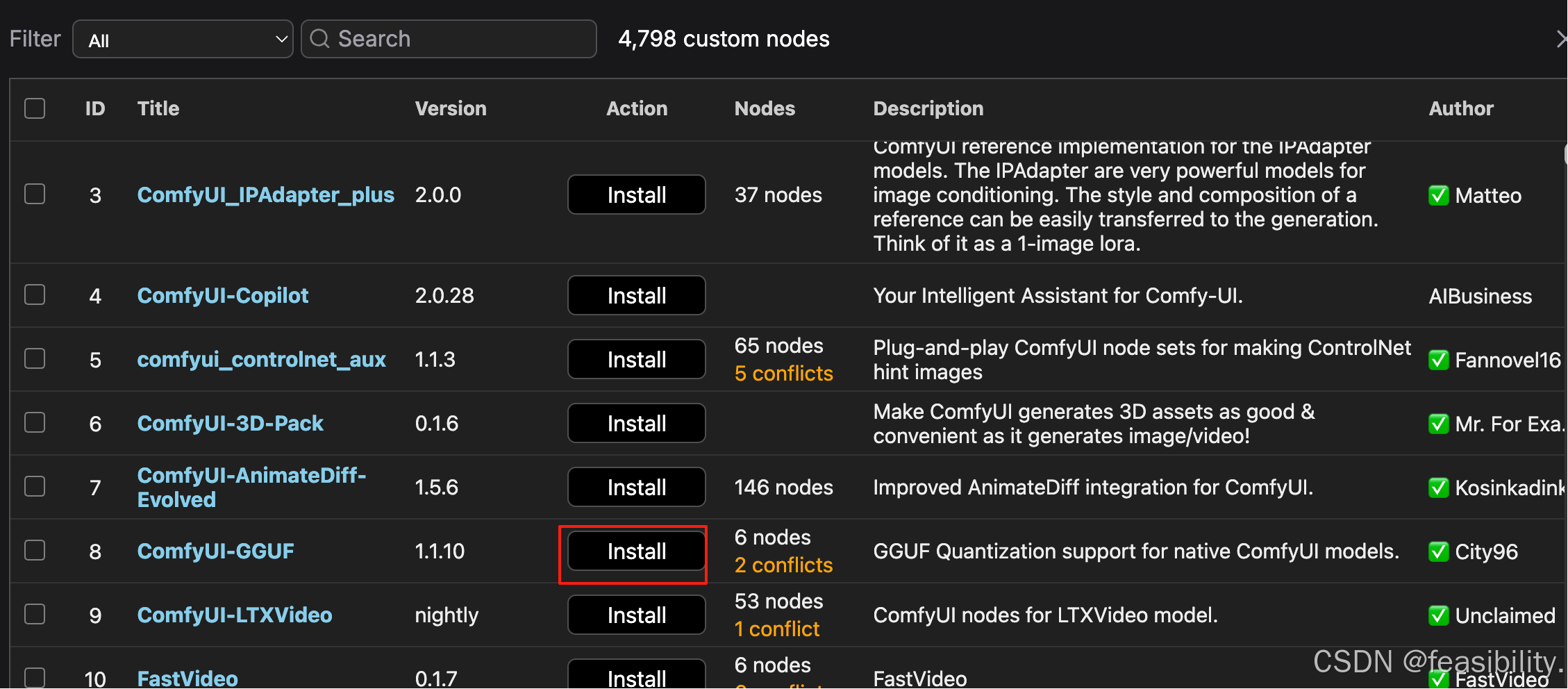The height and width of the screenshot is (689, 1568).
Task: Check the box for ComfyUI_IPAdapter_plus
Action: [35, 194]
